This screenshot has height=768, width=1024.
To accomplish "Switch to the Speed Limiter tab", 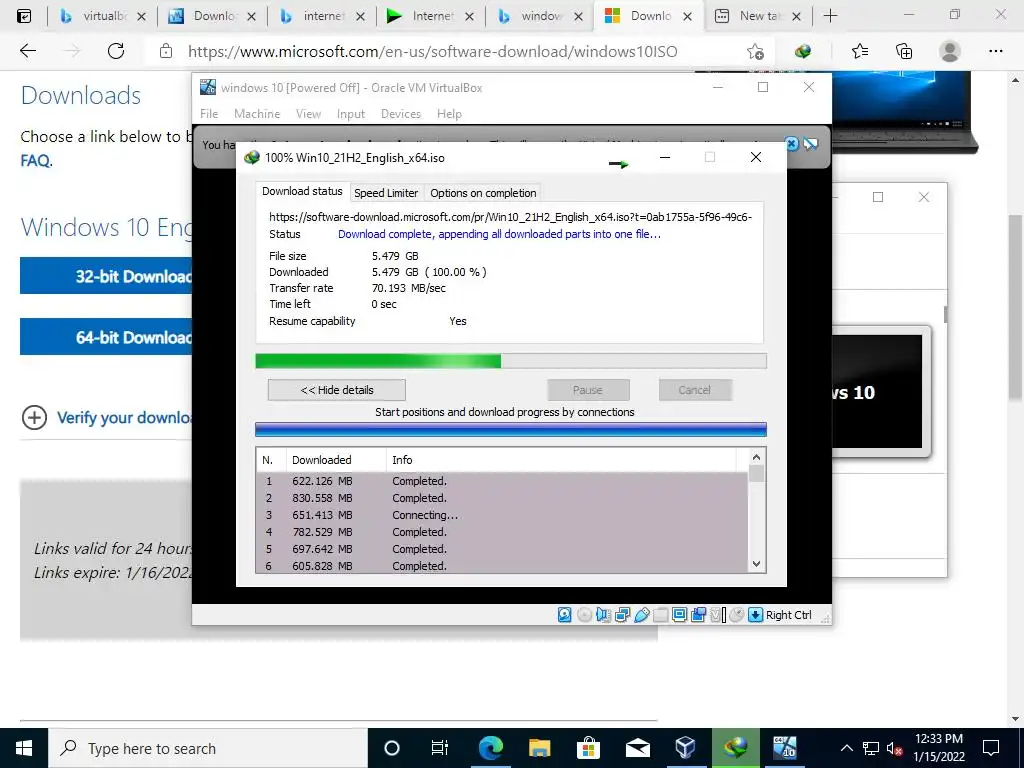I will coord(386,193).
